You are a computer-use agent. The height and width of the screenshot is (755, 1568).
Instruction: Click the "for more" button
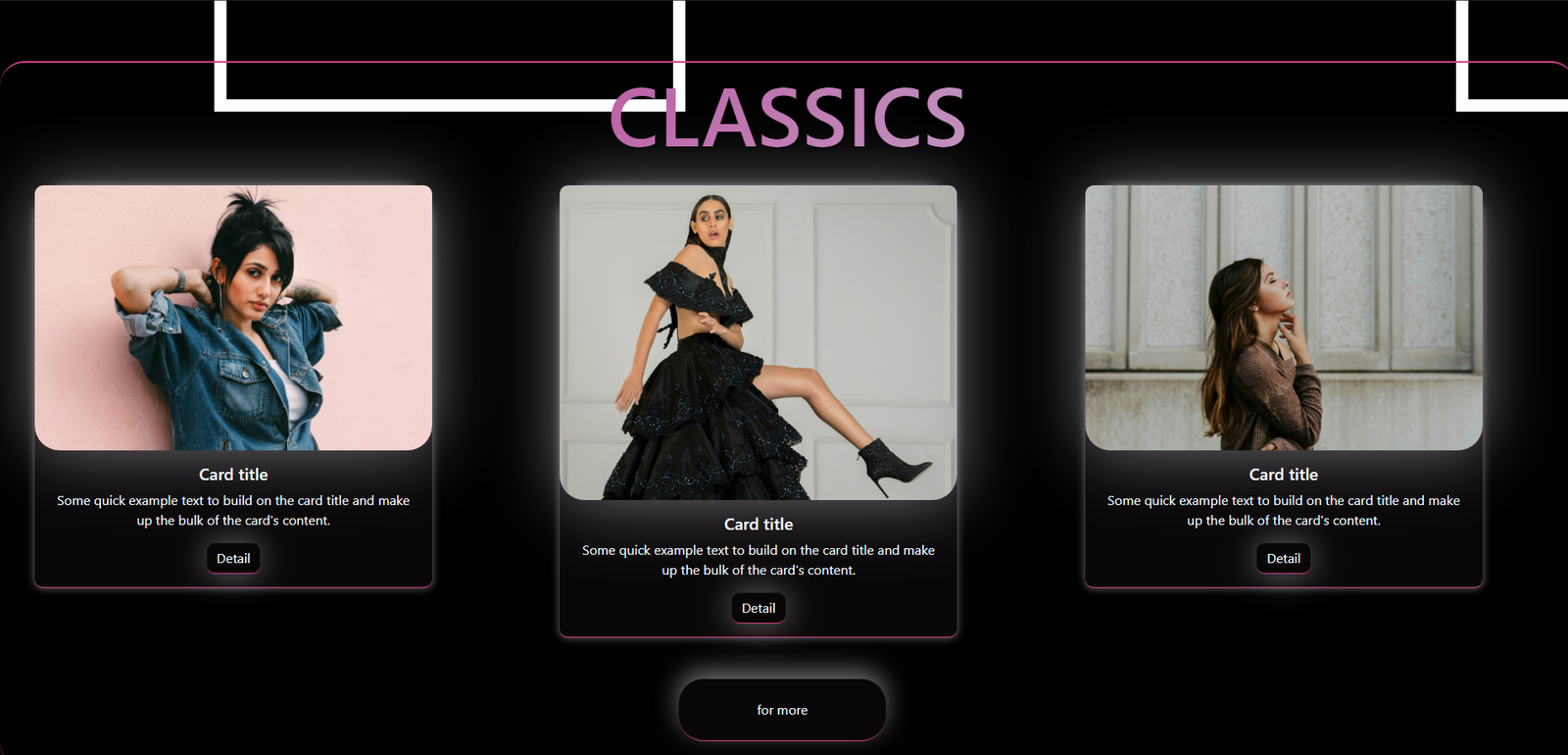coord(782,710)
